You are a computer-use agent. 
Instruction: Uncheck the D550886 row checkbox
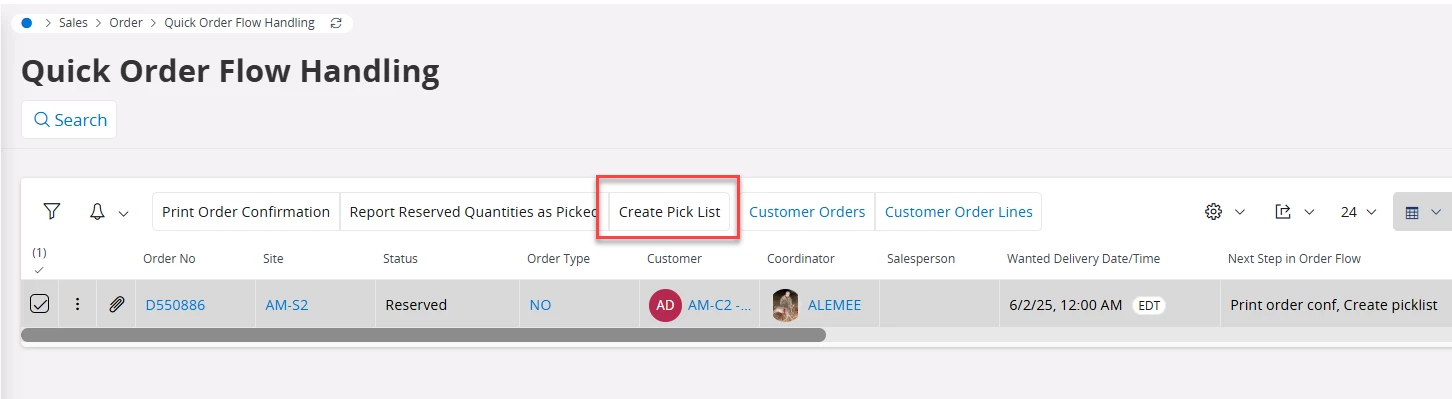(x=39, y=305)
